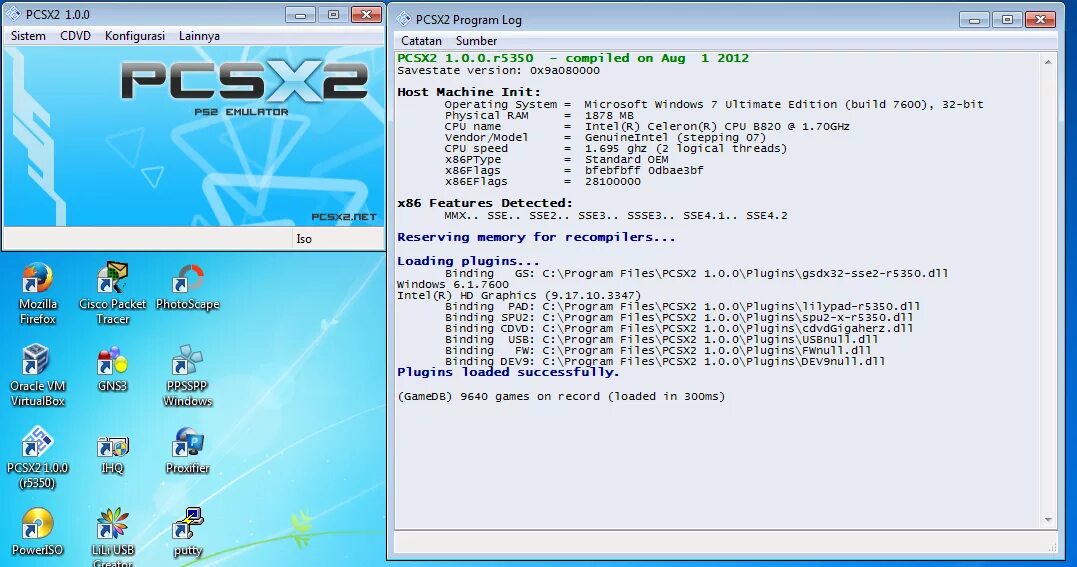Click the cdvdGigaherz.dll binding line
Screen dimensions: 1077x567
679,329
